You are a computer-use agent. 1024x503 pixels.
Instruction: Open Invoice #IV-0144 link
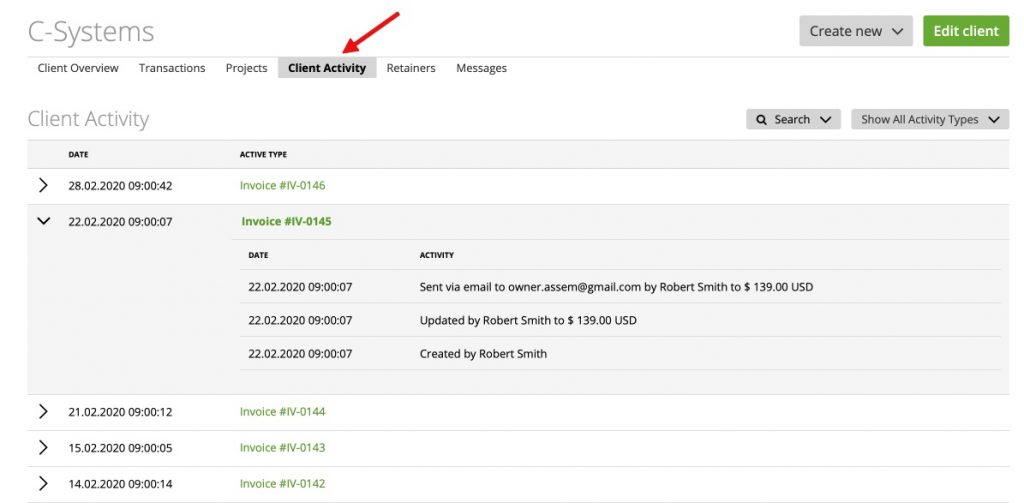click(x=282, y=412)
